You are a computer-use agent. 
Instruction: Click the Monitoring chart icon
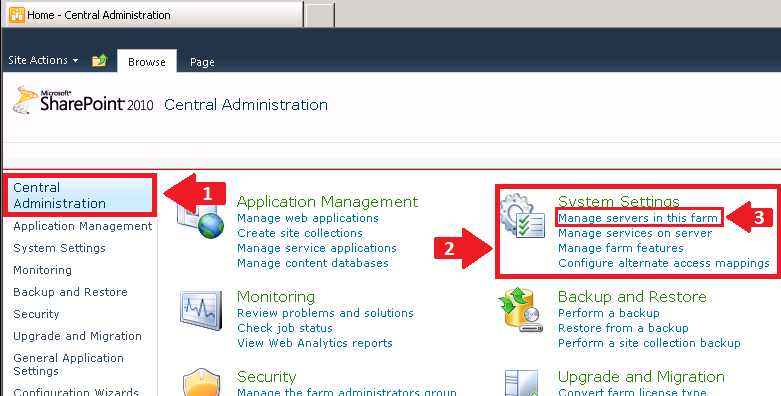tap(201, 310)
